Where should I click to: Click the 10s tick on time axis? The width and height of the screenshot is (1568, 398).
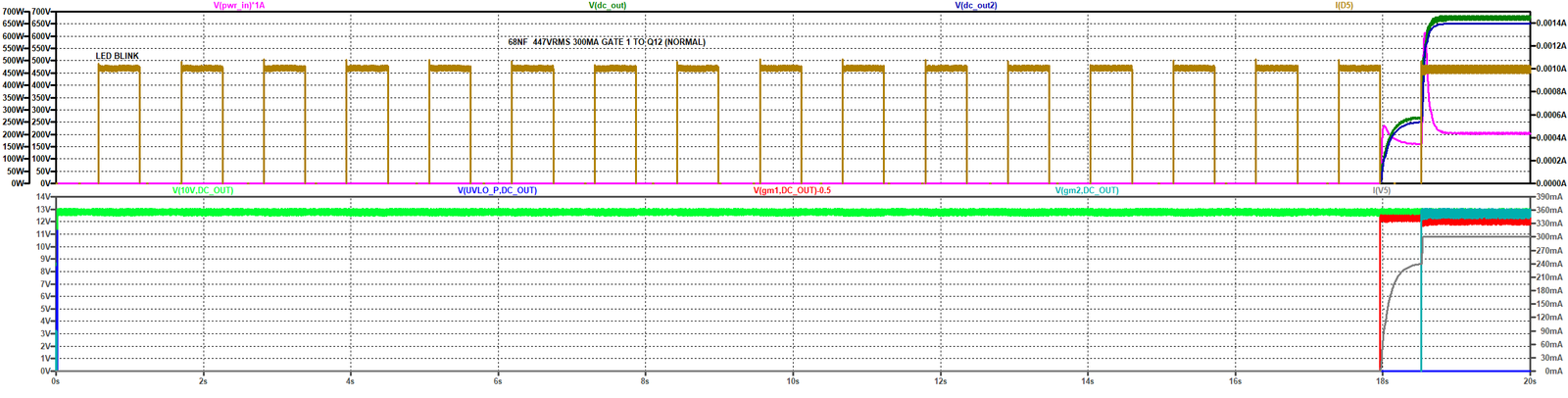tap(792, 381)
